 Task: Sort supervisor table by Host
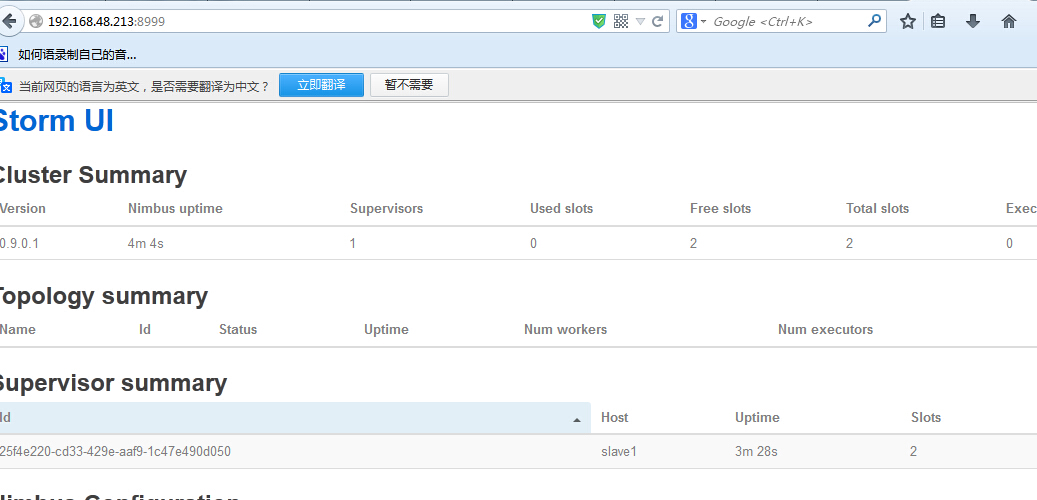click(x=614, y=417)
